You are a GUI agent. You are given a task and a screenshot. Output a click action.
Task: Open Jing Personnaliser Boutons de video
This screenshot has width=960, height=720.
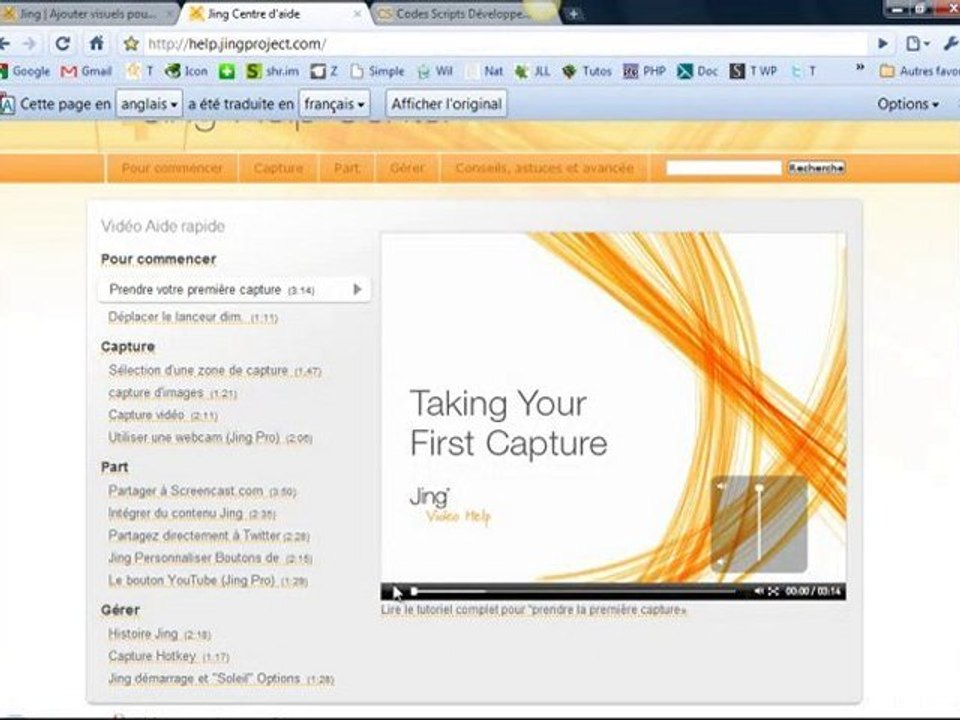[x=210, y=558]
